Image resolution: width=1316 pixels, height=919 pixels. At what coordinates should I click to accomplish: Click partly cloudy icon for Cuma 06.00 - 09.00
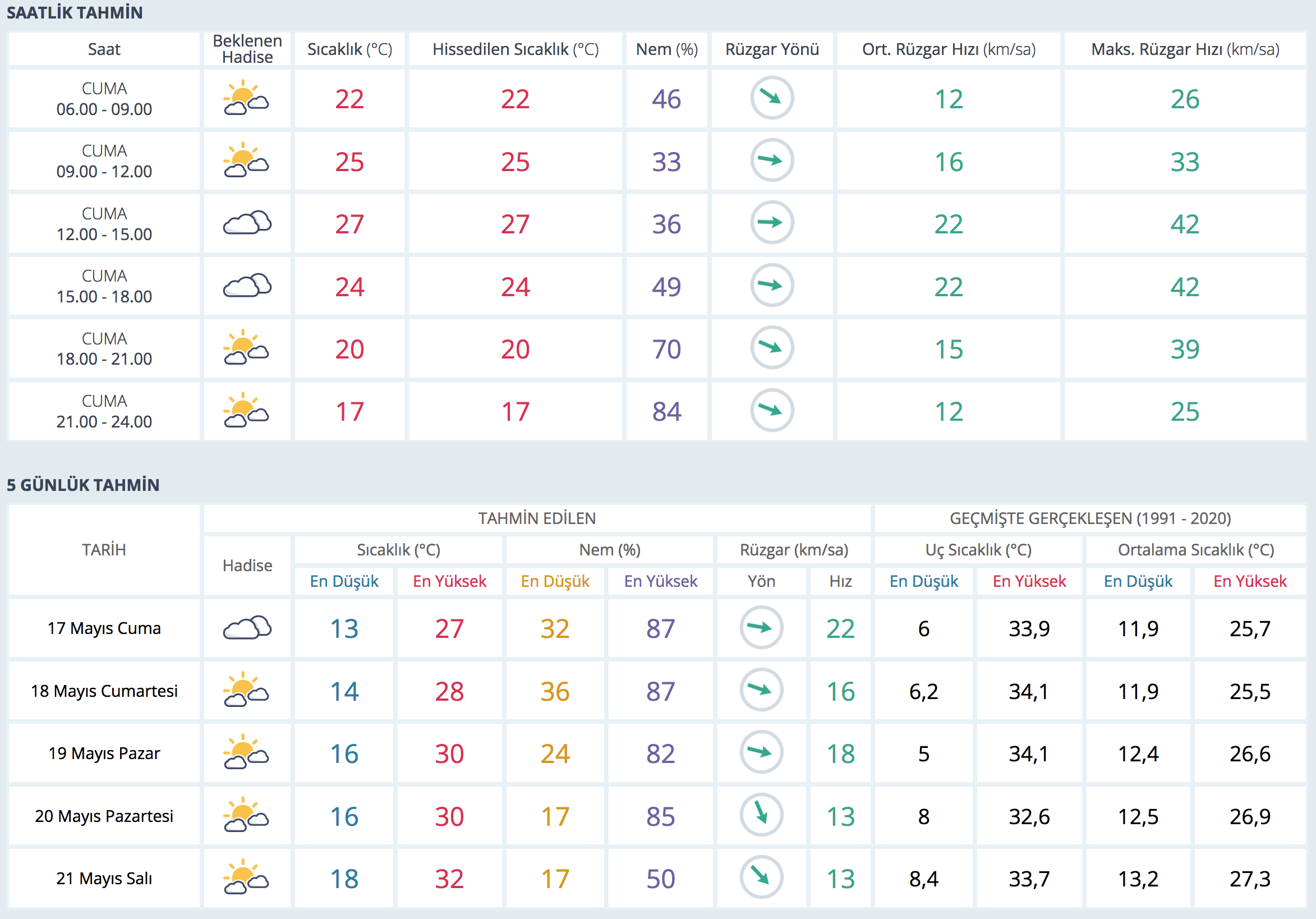click(x=246, y=99)
